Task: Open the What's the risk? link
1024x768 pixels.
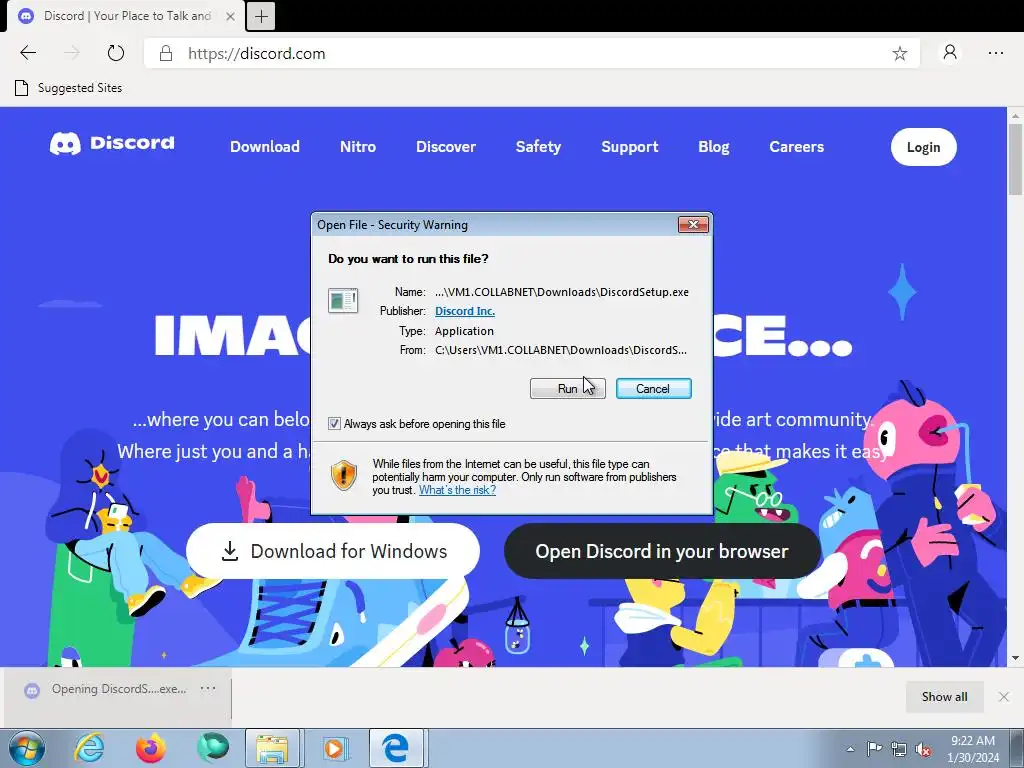Action: click(457, 490)
